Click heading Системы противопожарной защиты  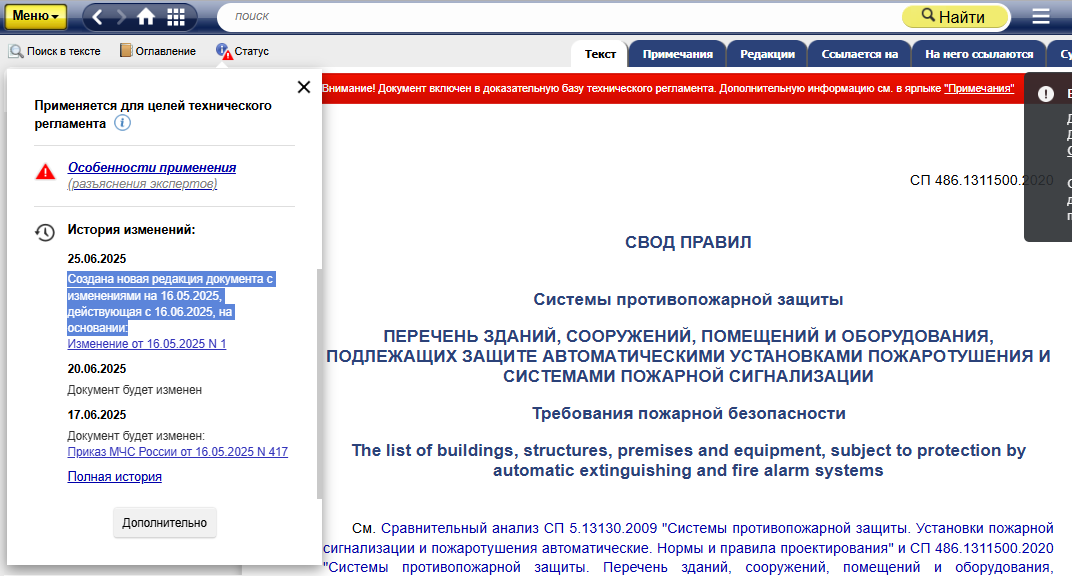tap(688, 300)
